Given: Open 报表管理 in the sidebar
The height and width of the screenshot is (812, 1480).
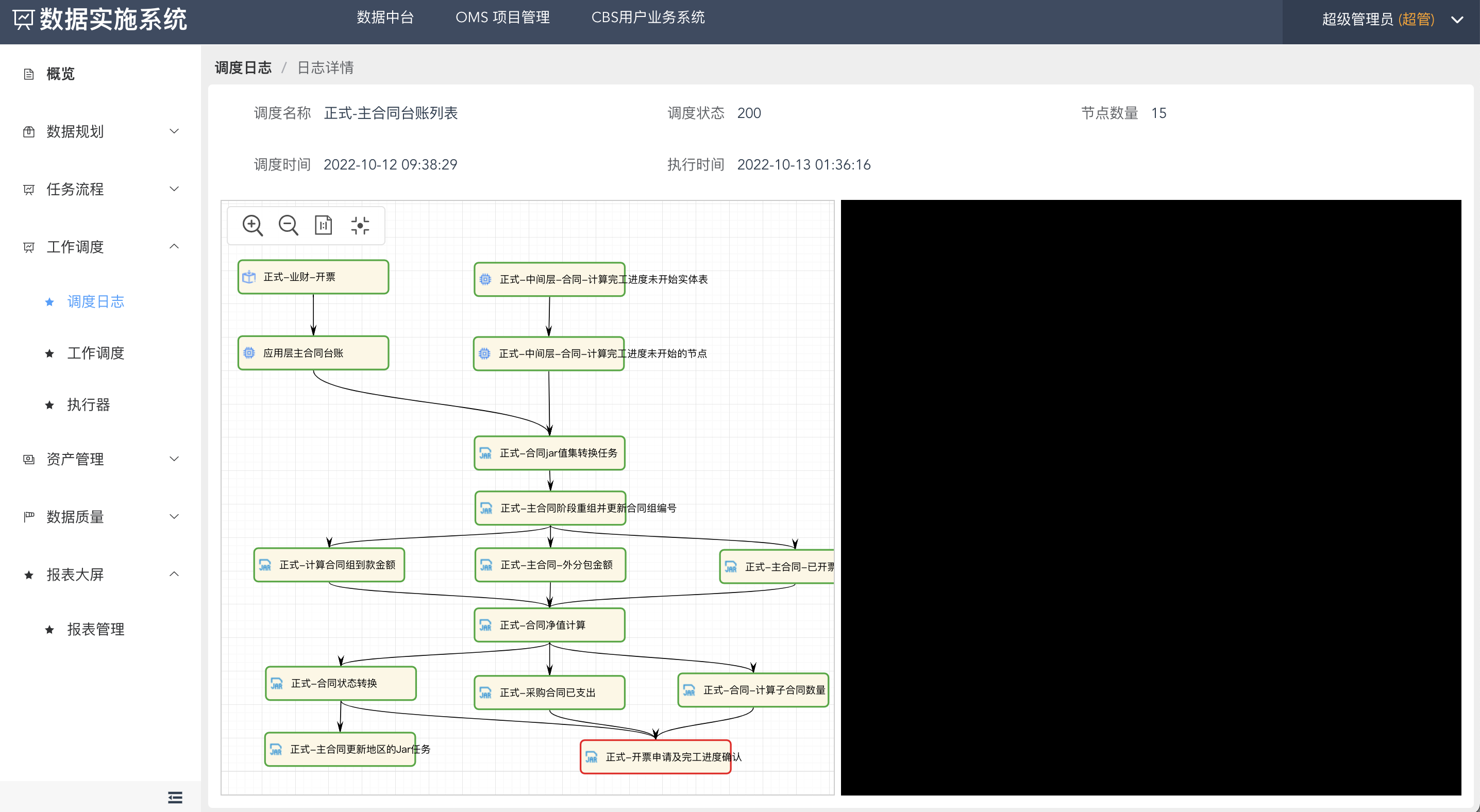Looking at the screenshot, I should click(x=95, y=630).
